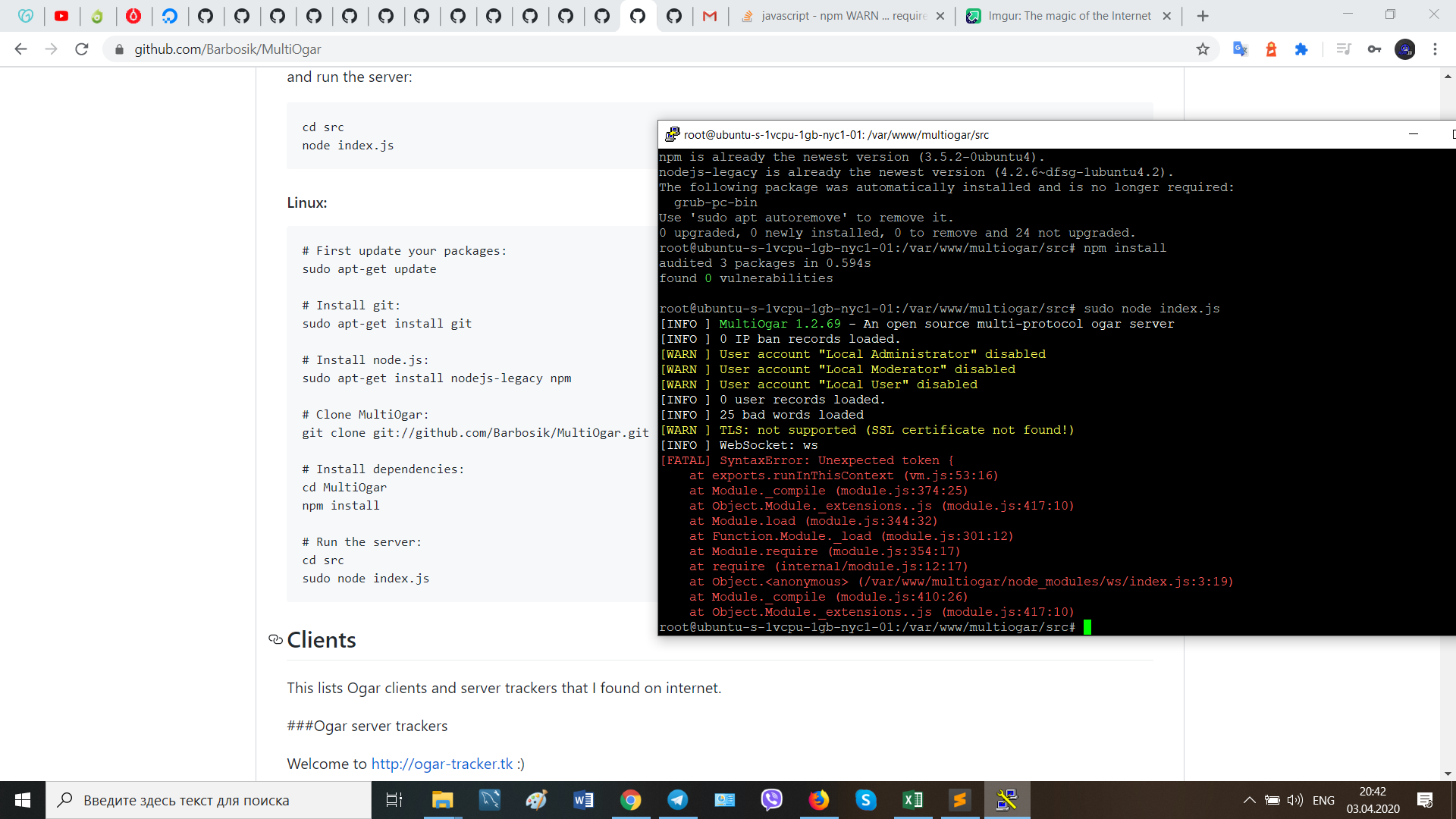Open Viber from the taskbar
1456x819 pixels.
point(771,800)
